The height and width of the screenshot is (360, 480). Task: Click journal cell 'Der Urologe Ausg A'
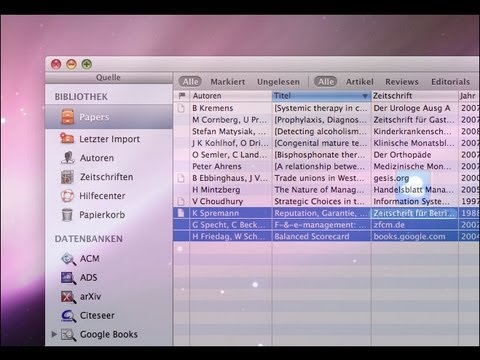coord(412,108)
